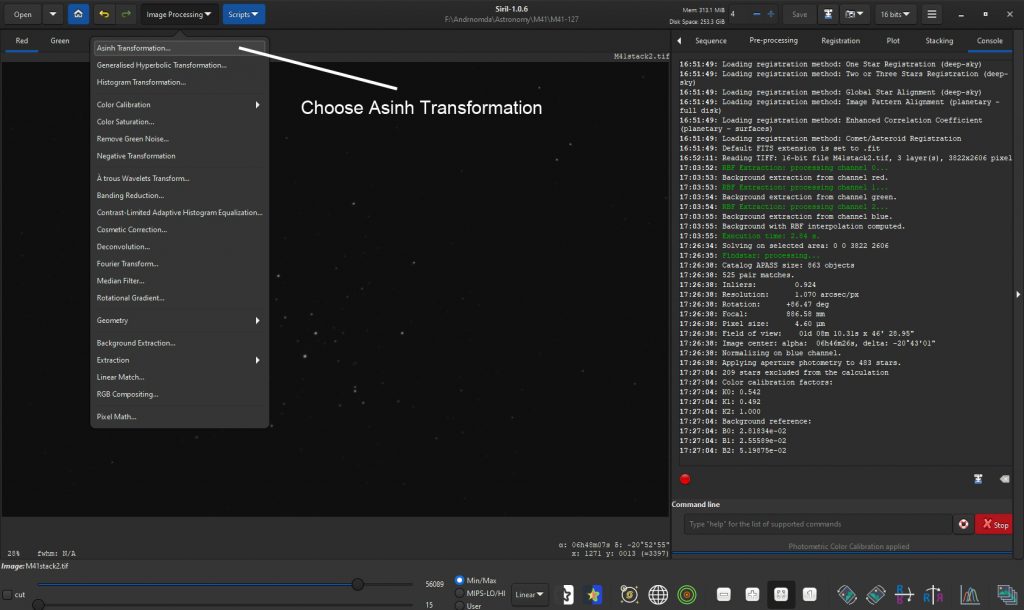The image size is (1024, 610).
Task: Switch to the Pre-processing tab
Action: pos(773,40)
